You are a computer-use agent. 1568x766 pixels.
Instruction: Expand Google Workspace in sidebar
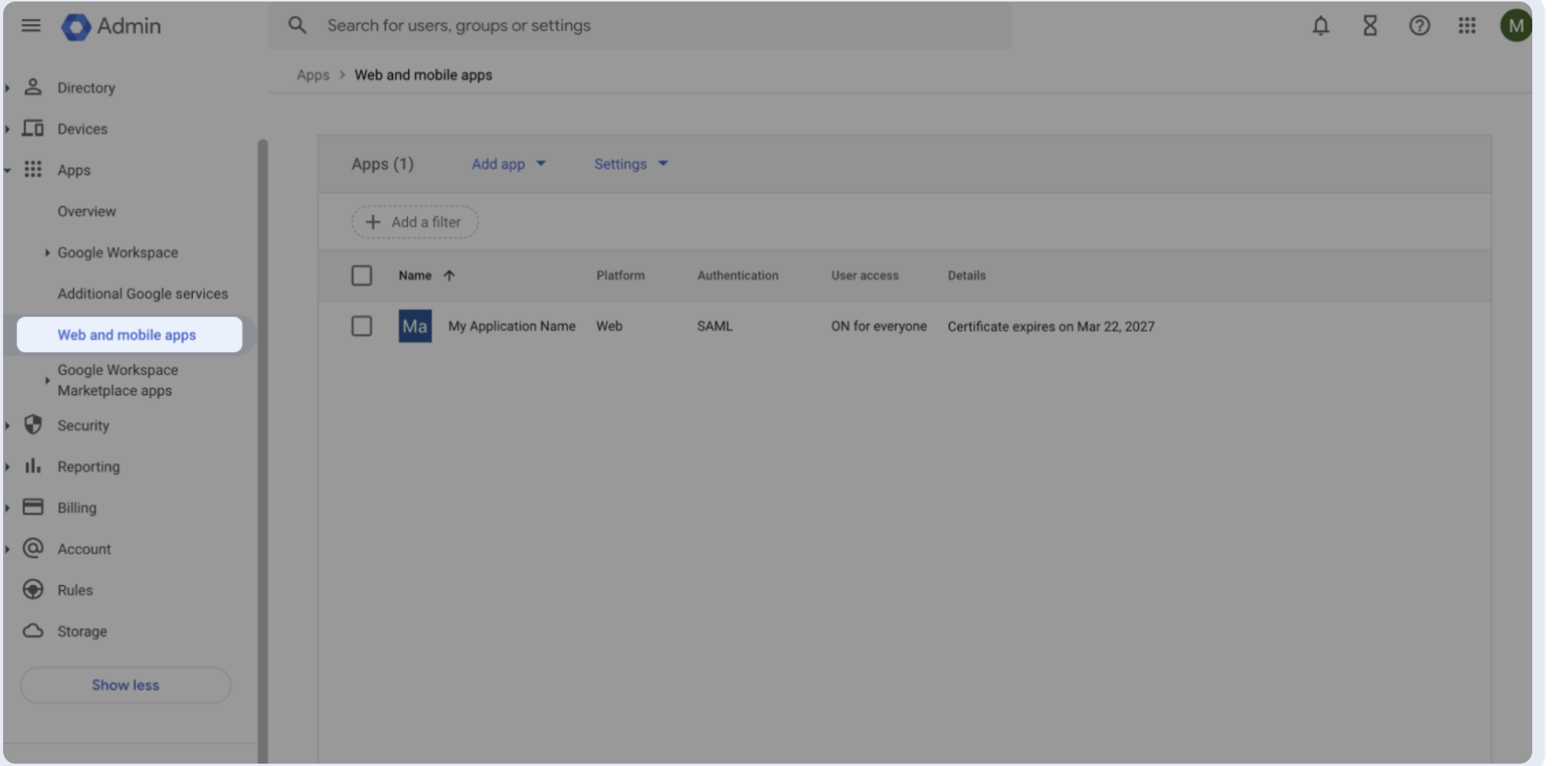pos(117,252)
